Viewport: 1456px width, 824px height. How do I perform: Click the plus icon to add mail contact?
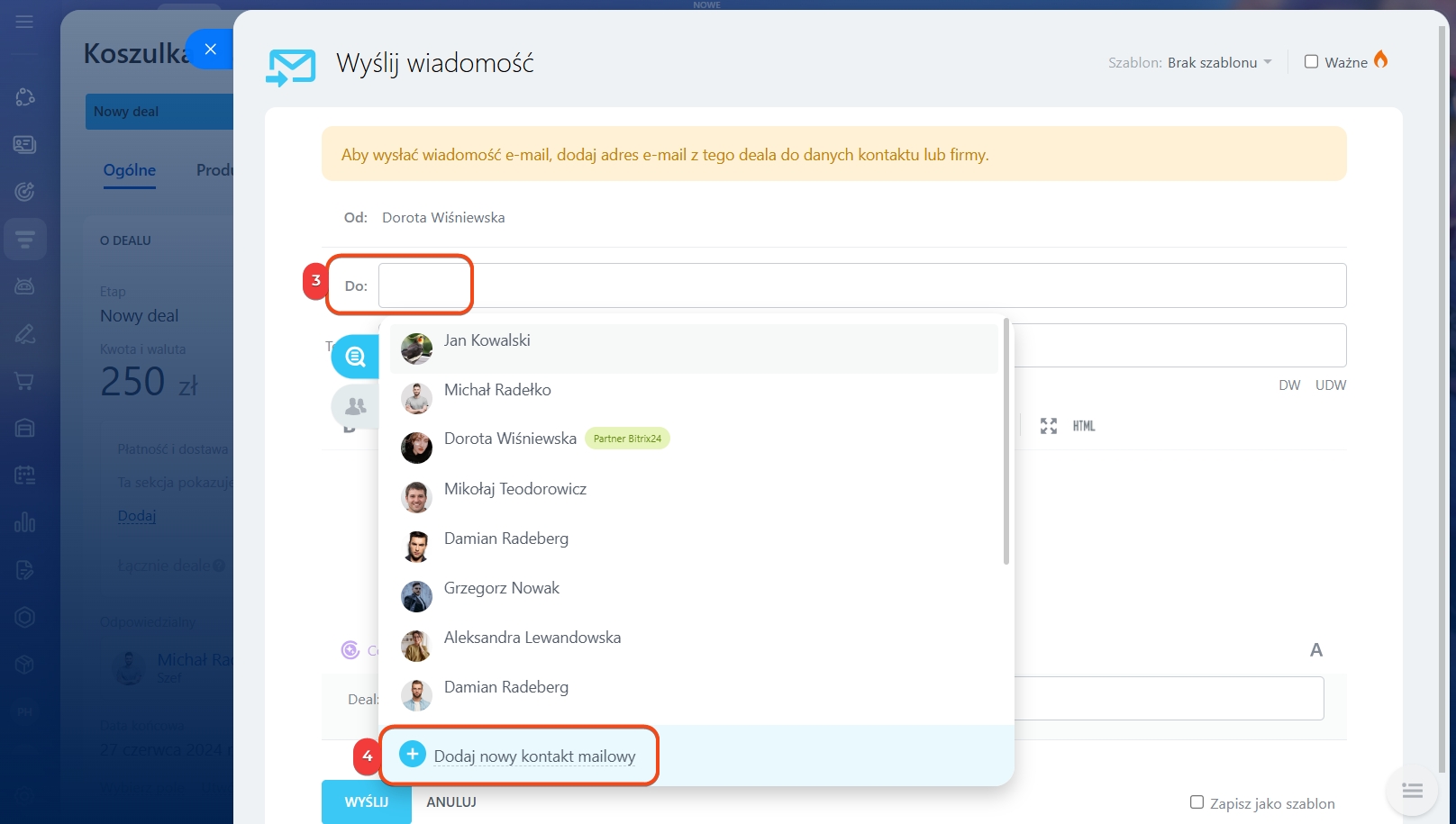[x=412, y=755]
